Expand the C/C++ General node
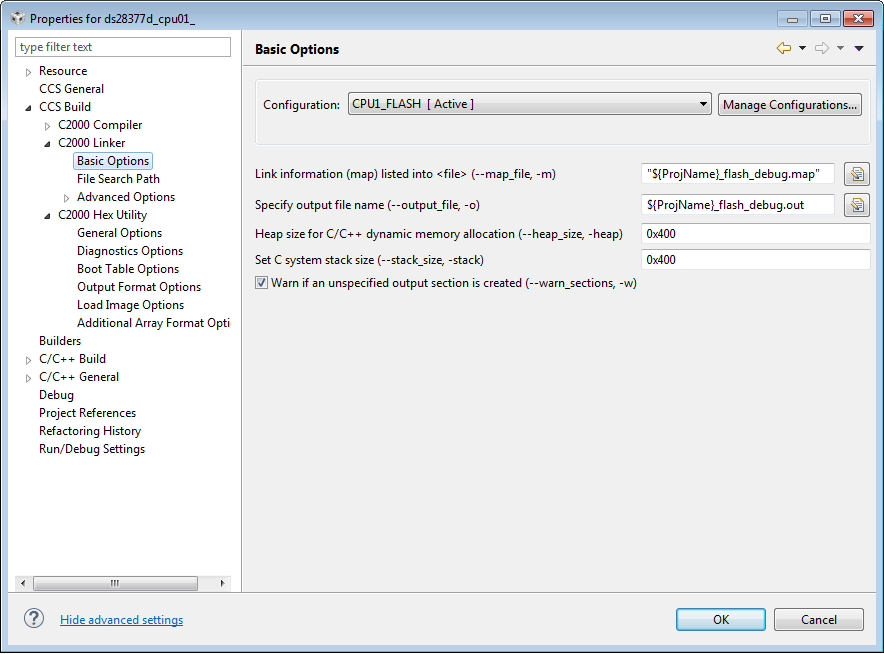Image resolution: width=884 pixels, height=654 pixels. click(x=28, y=378)
